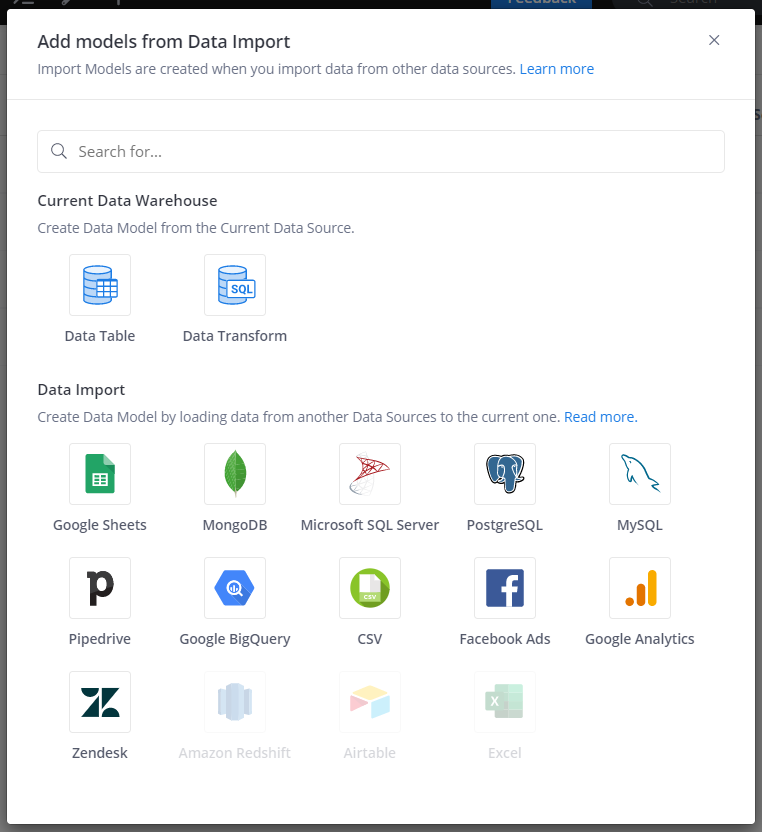Viewport: 762px width, 832px height.
Task: Click the Data Import section heading
Action: click(81, 389)
